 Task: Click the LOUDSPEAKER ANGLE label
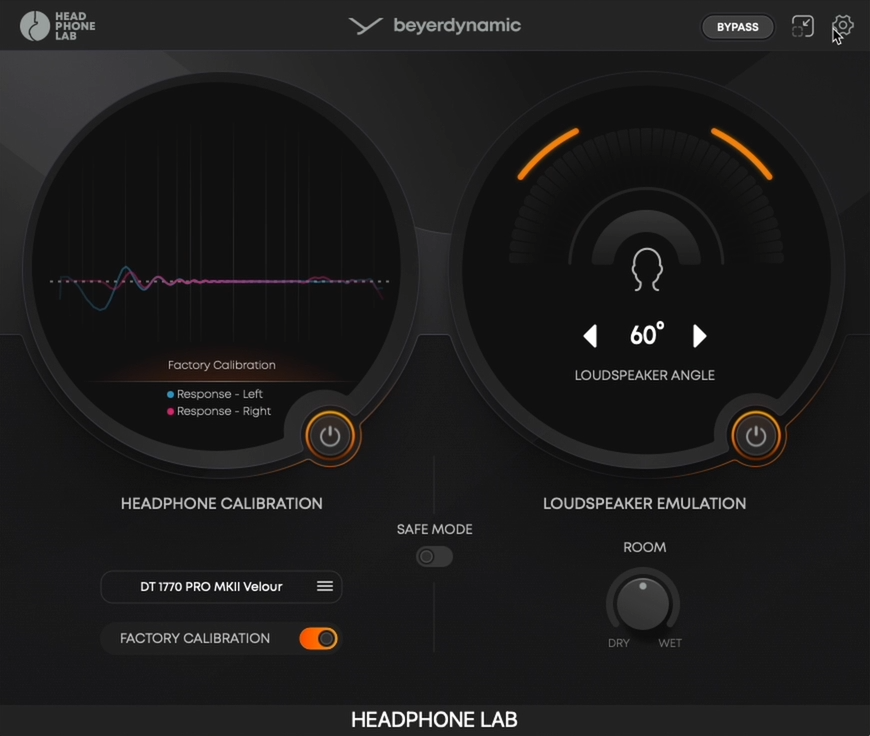[645, 375]
